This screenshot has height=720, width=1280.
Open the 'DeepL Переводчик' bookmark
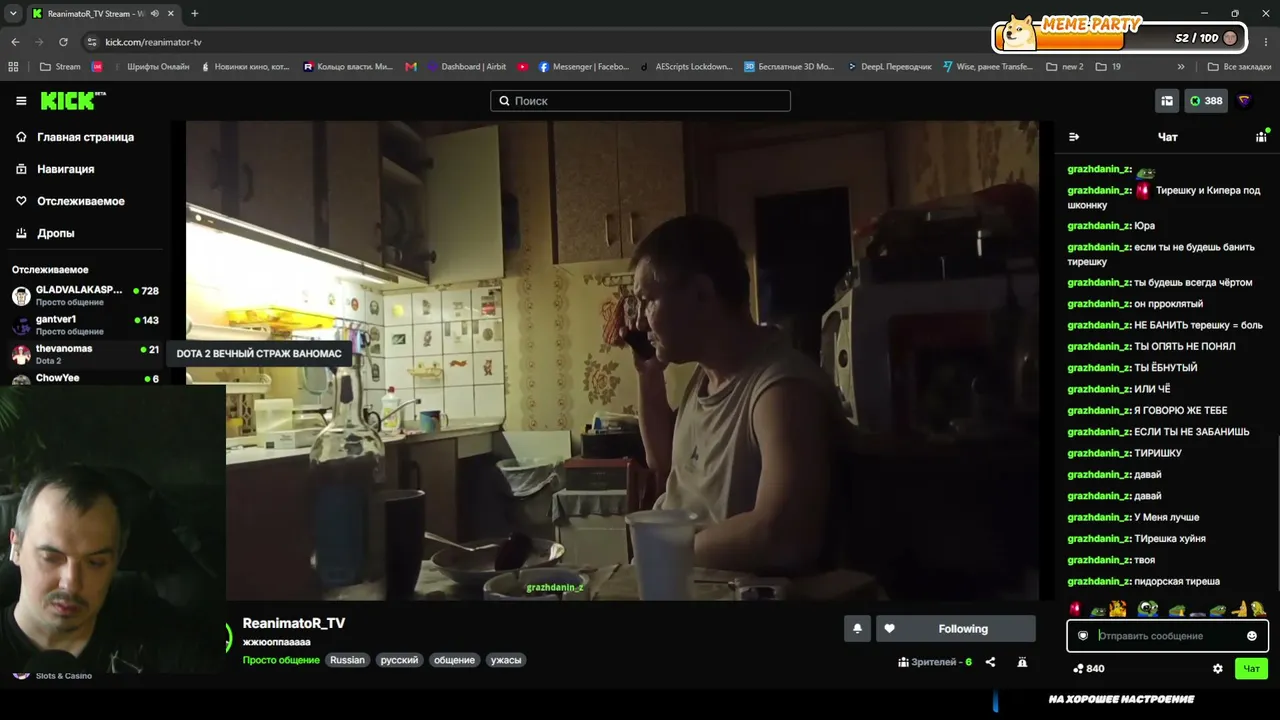888,67
